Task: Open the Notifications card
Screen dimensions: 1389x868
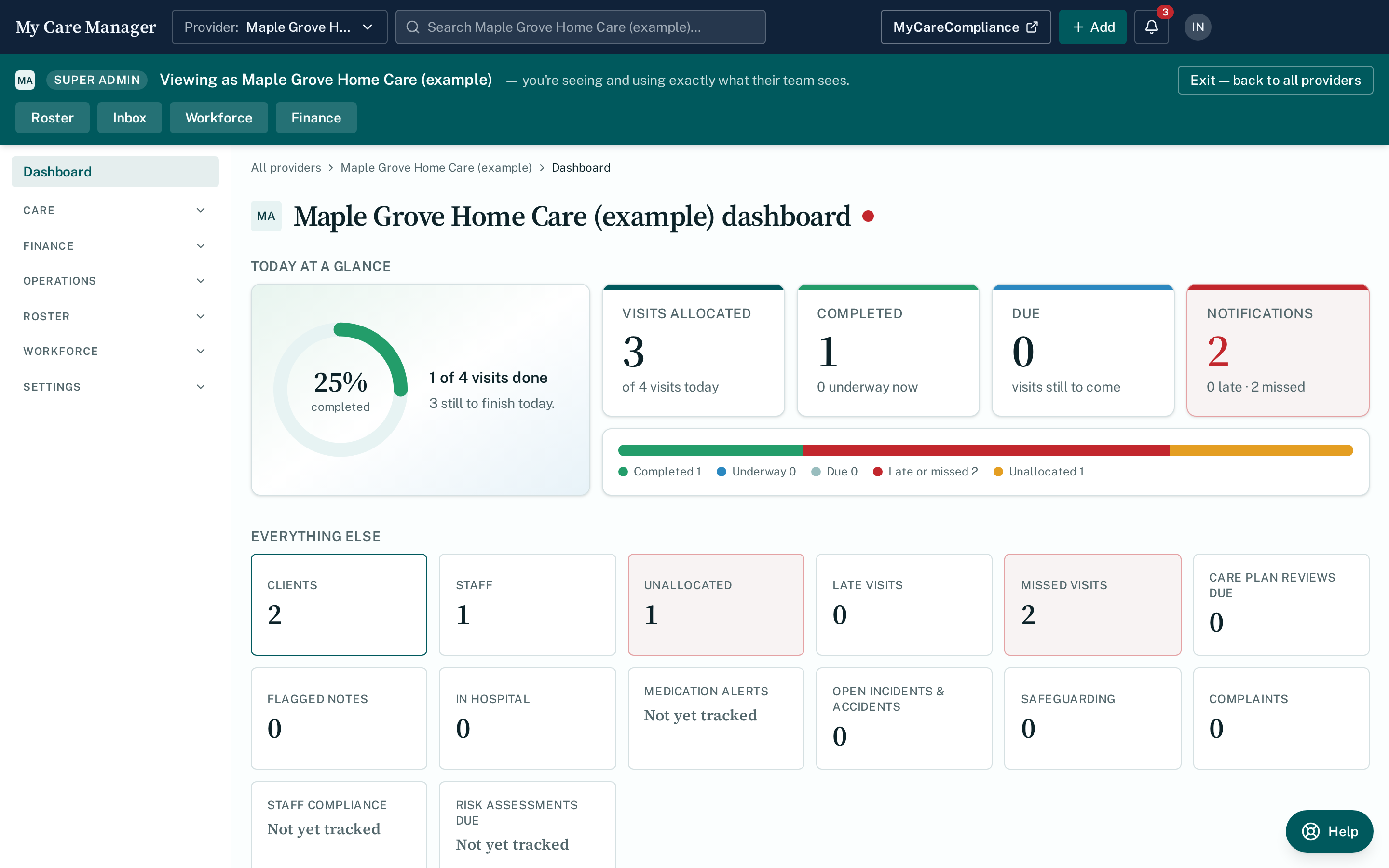Action: 1278,350
